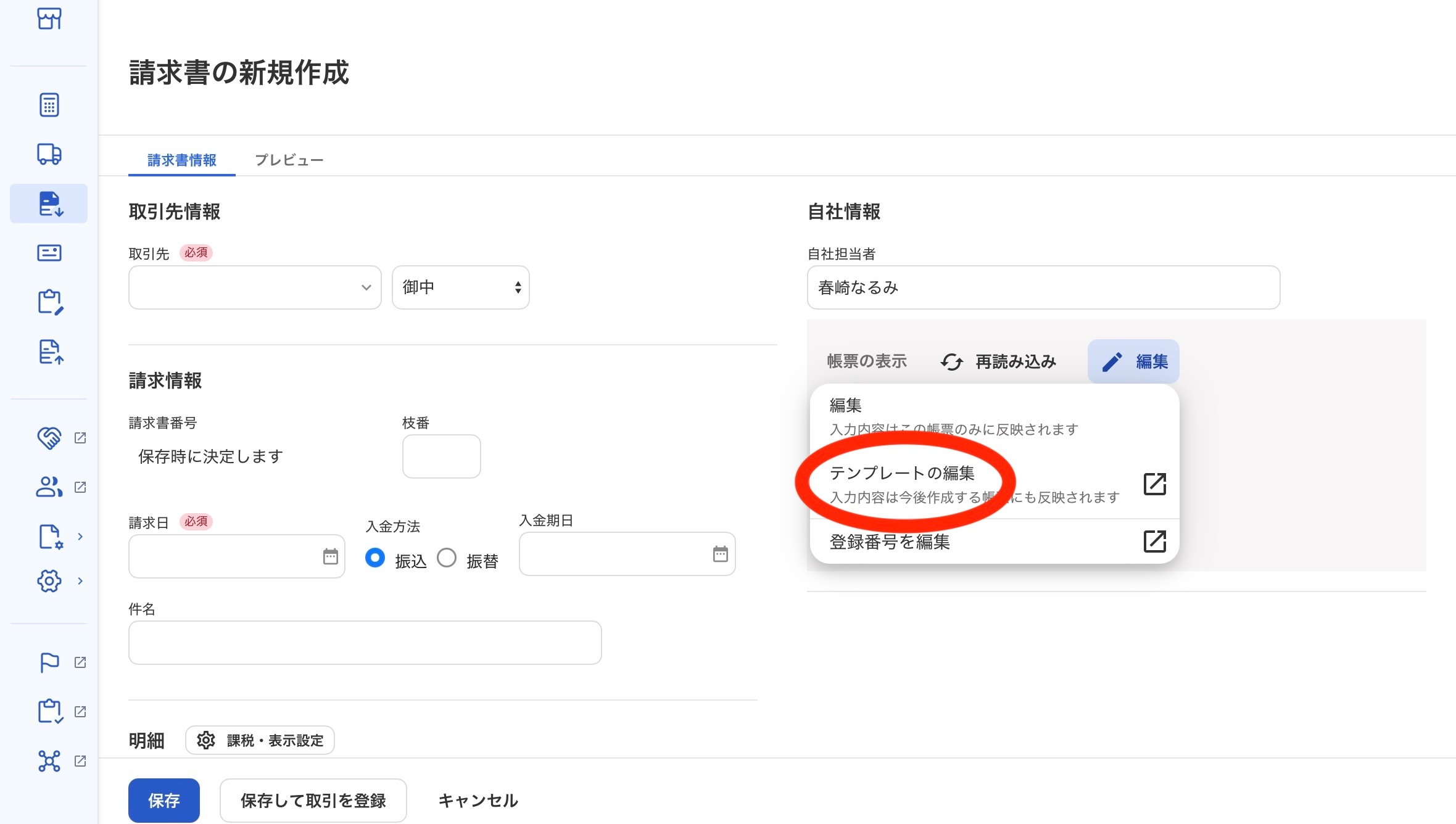Click the flag icon in sidebar
This screenshot has height=824, width=1456.
[x=49, y=662]
